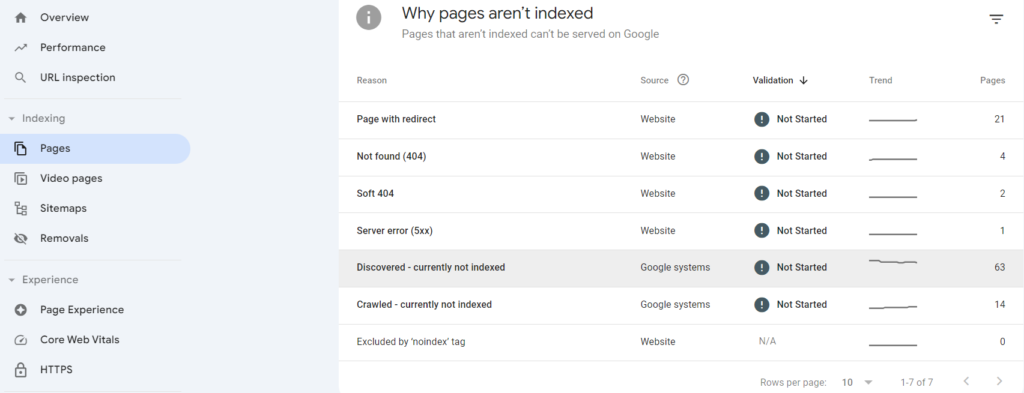This screenshot has width=1024, height=393.
Task: Open the Soft 404 reason
Action: click(375, 194)
